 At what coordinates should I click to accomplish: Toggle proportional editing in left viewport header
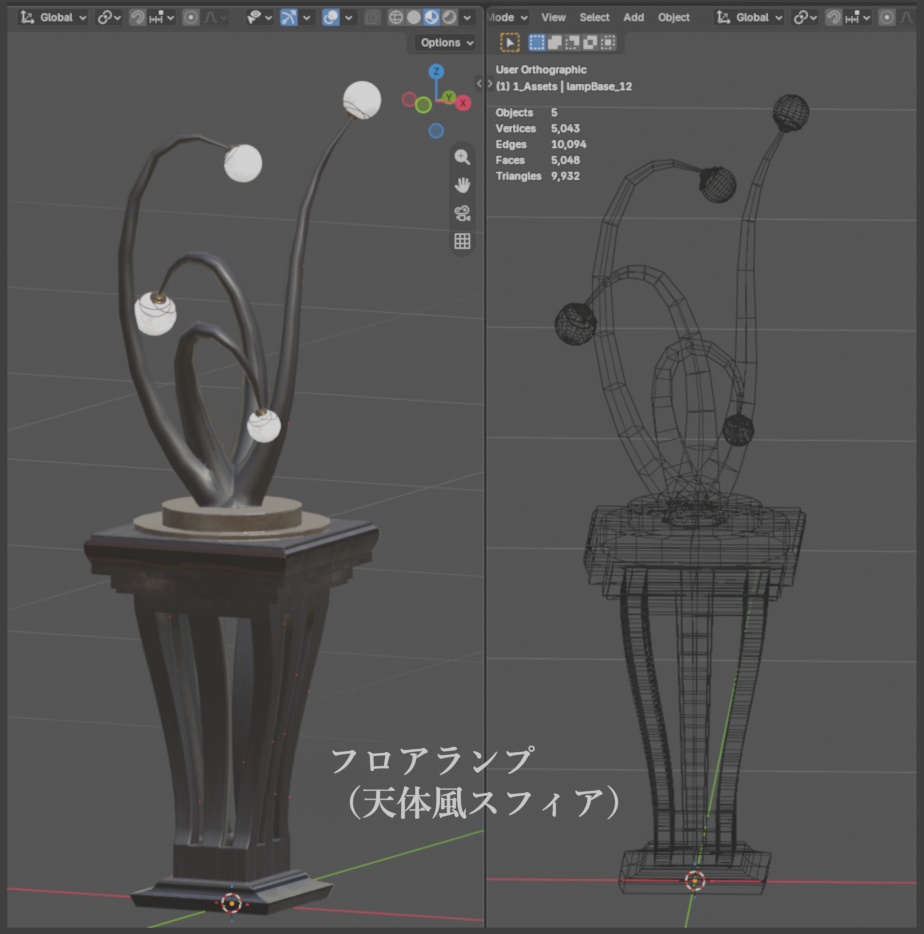[190, 17]
